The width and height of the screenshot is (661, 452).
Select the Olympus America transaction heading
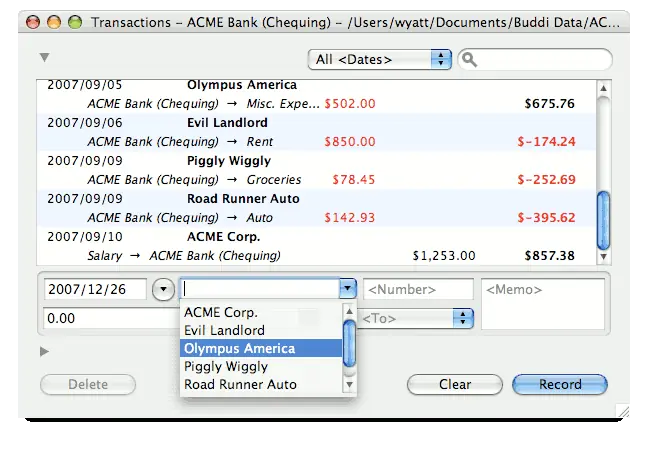(x=242, y=85)
